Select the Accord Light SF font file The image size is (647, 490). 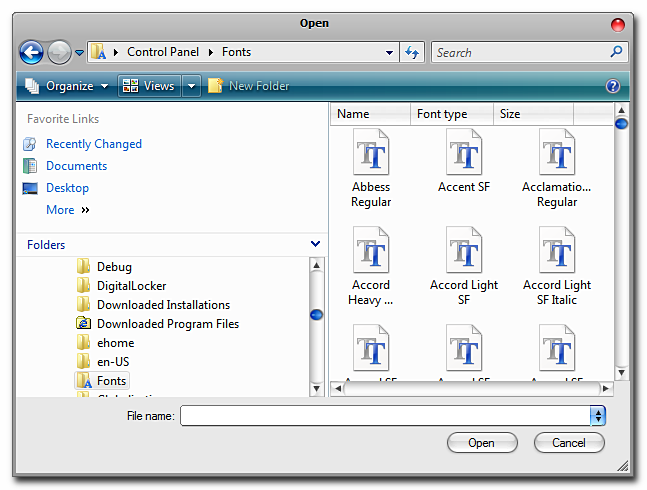[x=464, y=266]
